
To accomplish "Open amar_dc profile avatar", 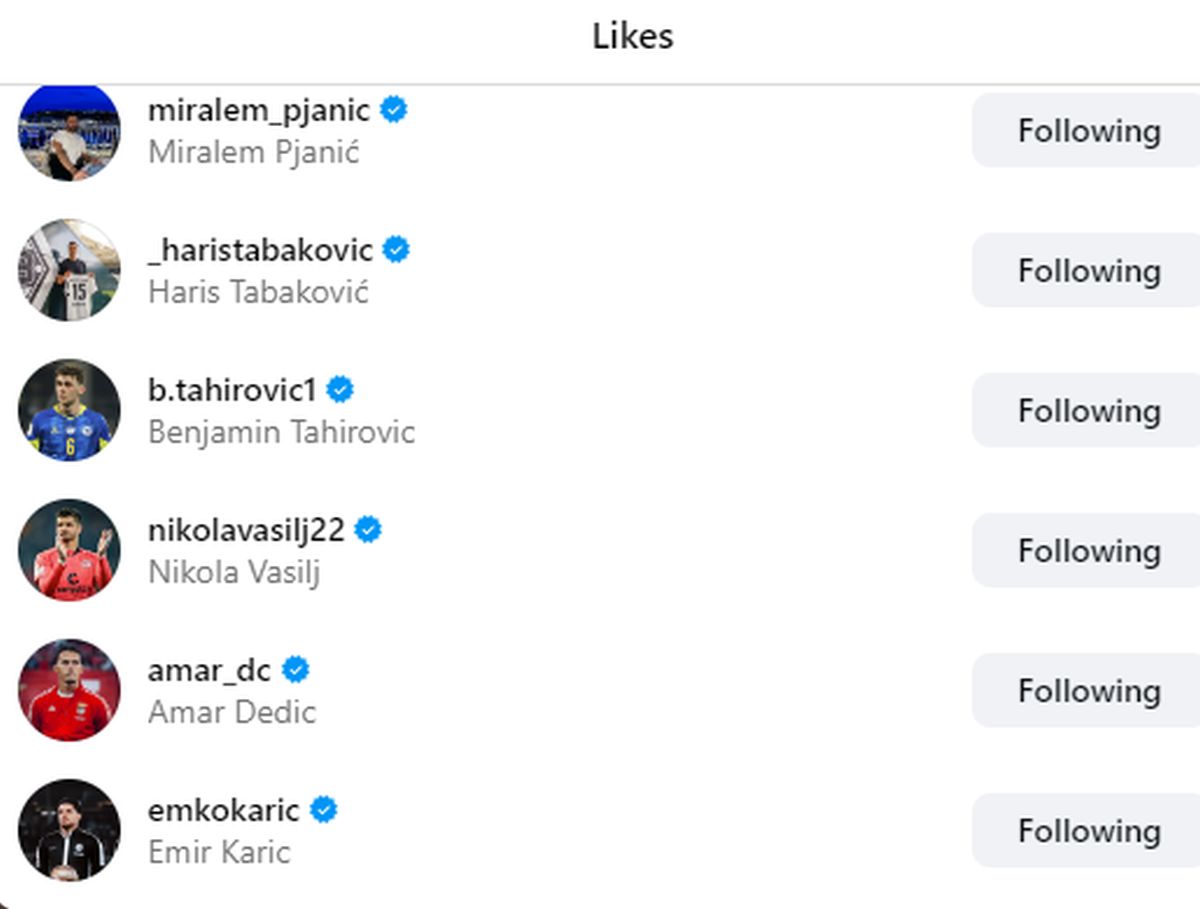I will tap(69, 690).
